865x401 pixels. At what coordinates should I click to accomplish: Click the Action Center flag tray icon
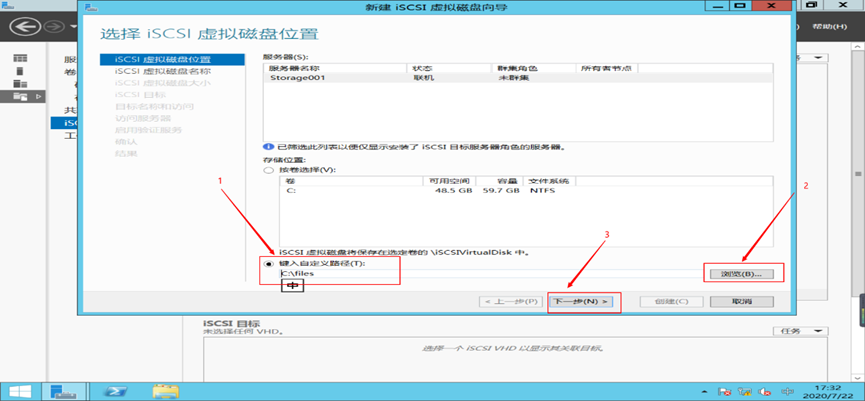tap(726, 391)
